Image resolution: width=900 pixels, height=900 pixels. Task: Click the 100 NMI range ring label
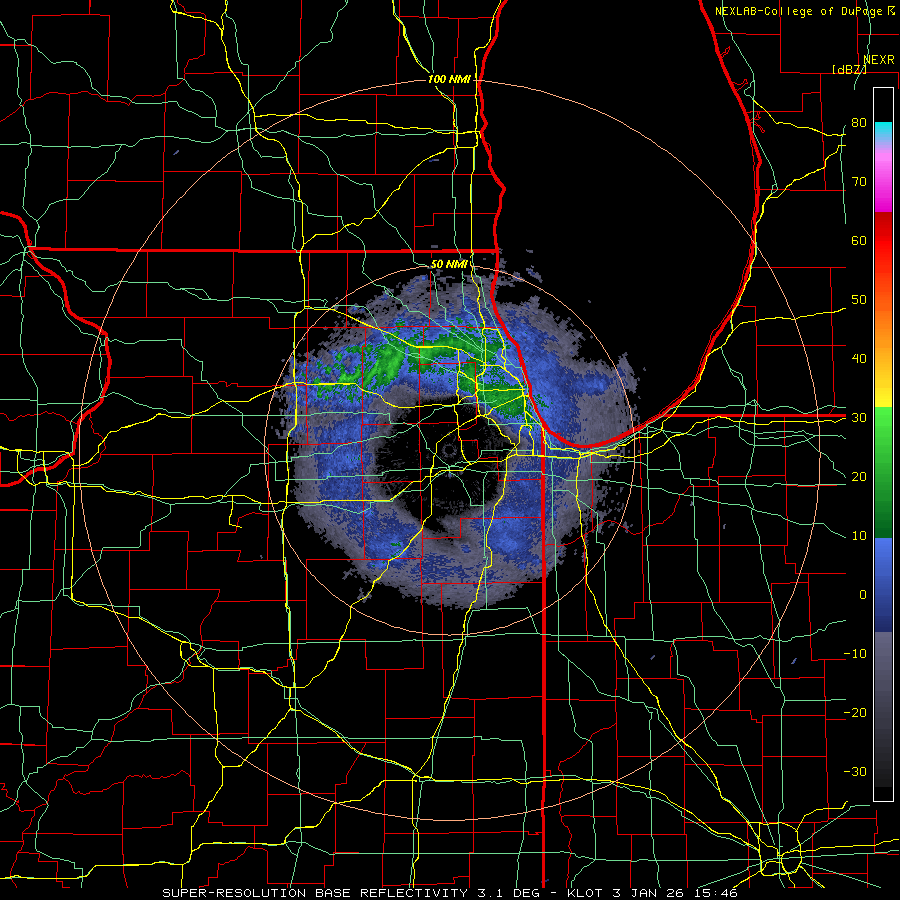click(x=449, y=79)
